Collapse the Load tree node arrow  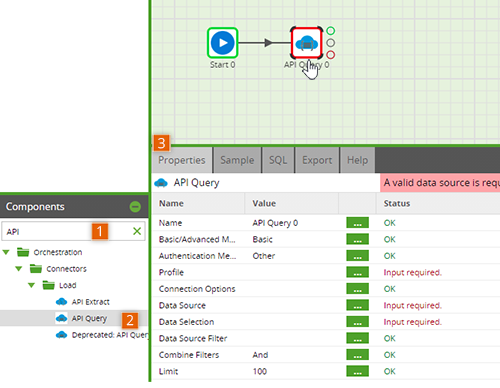pos(32,285)
